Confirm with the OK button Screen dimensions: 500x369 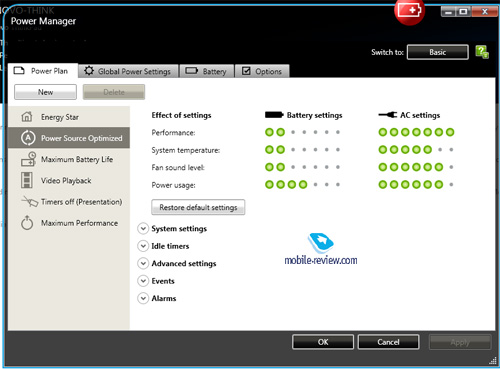323,342
